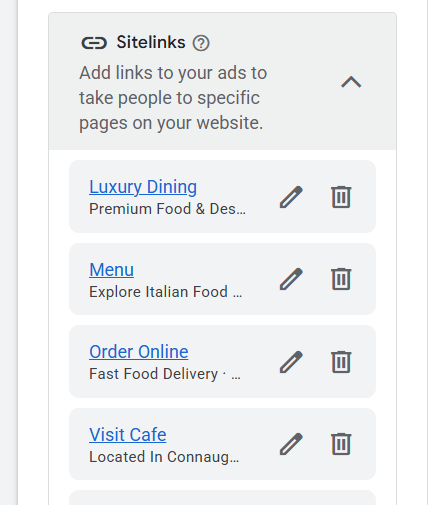This screenshot has width=447, height=505.
Task: Edit the Order Online sitelink
Action: click(291, 362)
